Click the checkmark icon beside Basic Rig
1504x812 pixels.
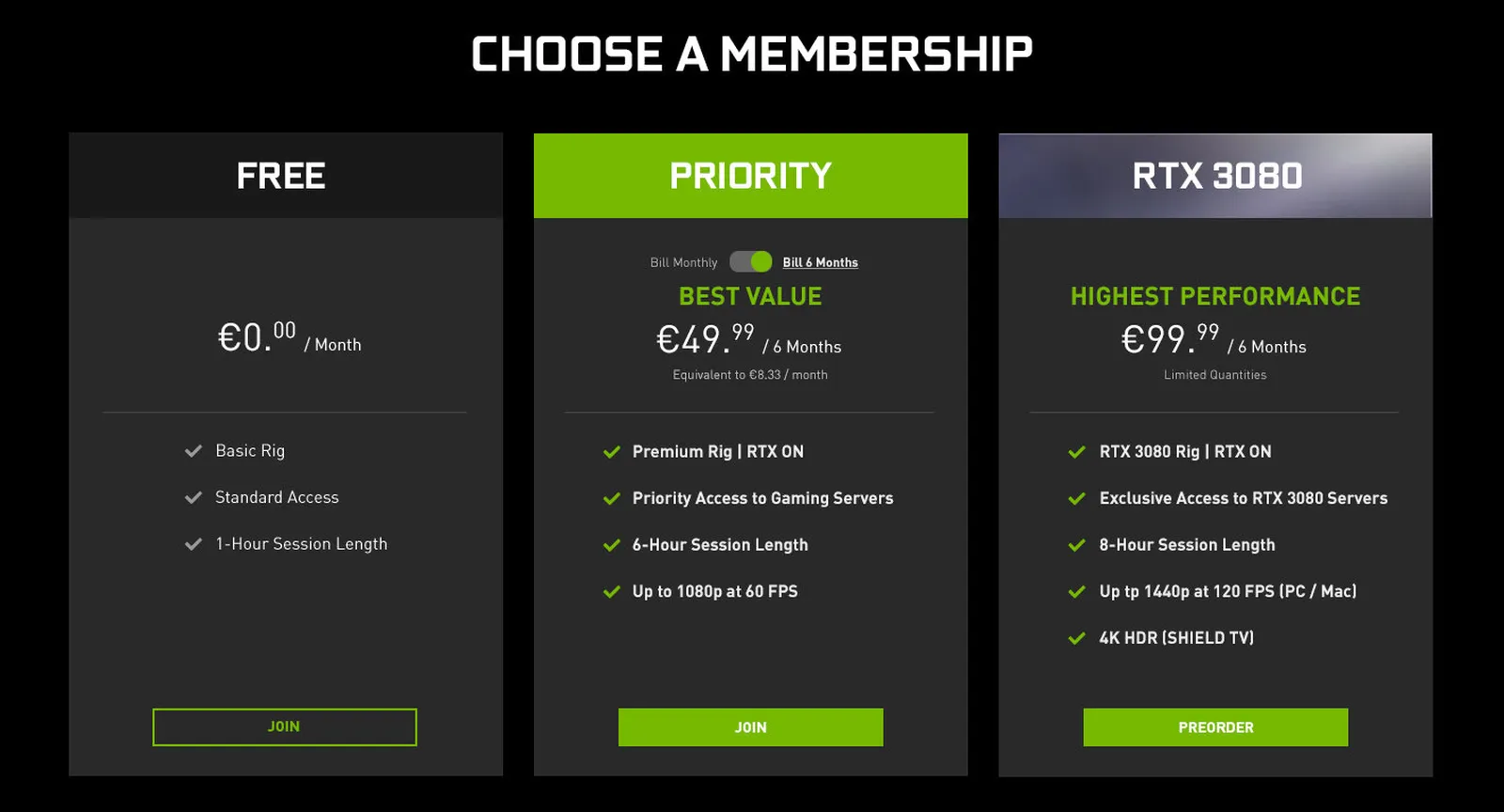tap(194, 451)
